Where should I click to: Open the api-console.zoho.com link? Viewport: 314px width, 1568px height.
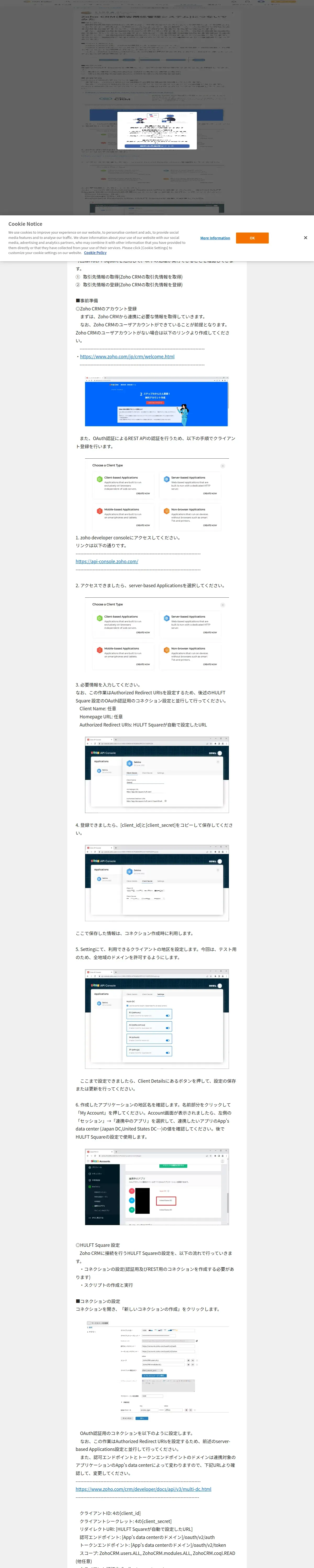pyautogui.click(x=107, y=561)
